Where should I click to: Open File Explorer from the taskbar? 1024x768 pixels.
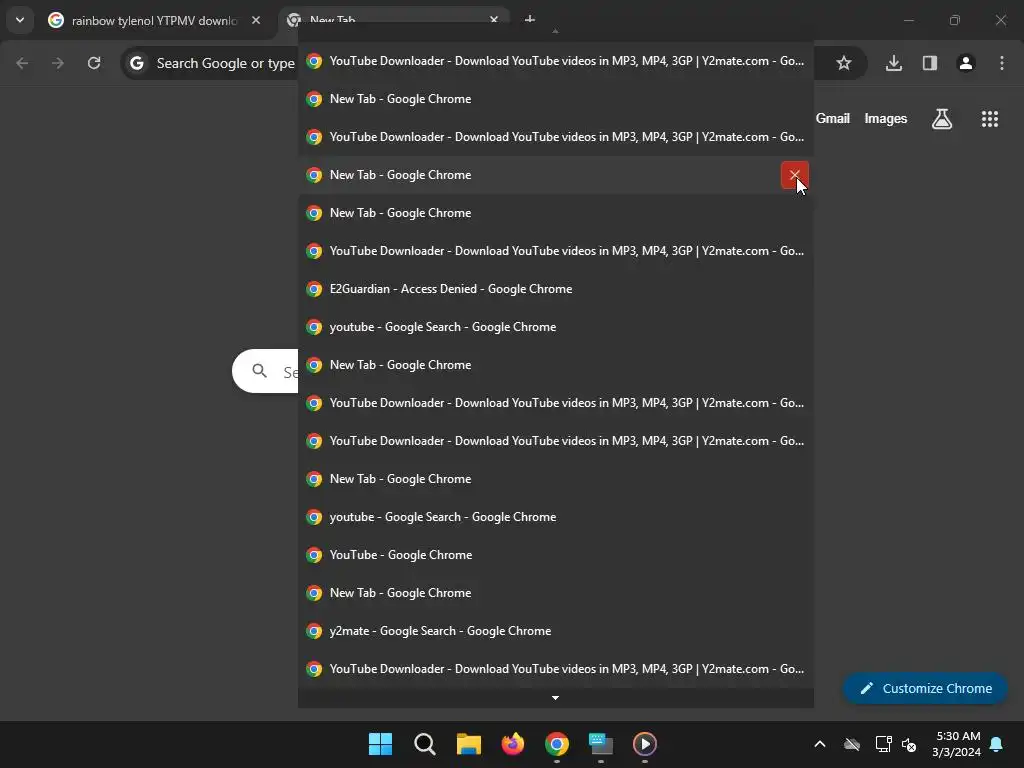tap(469, 744)
